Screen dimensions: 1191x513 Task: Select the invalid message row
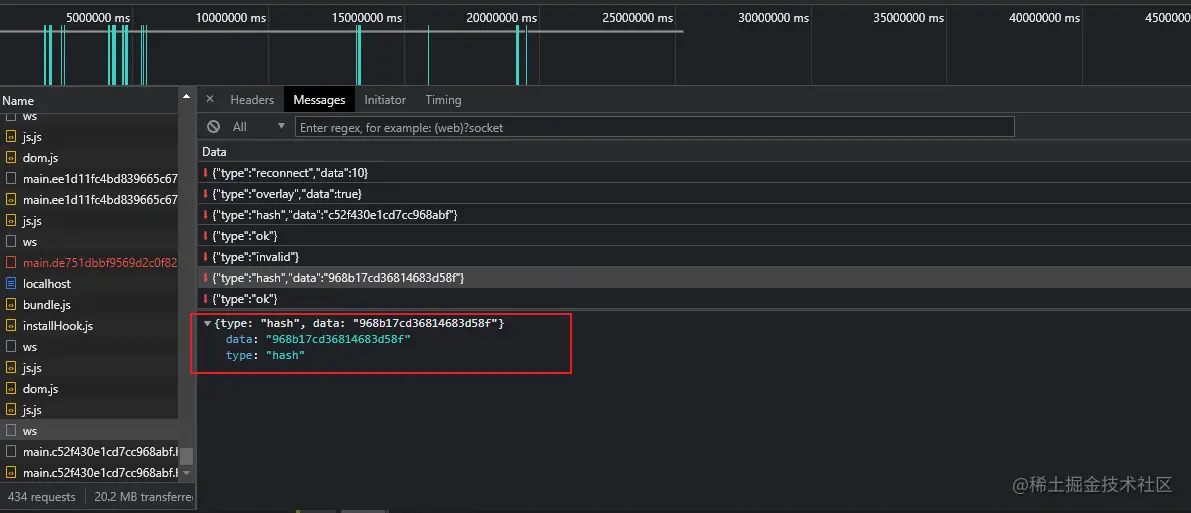pyautogui.click(x=694, y=257)
